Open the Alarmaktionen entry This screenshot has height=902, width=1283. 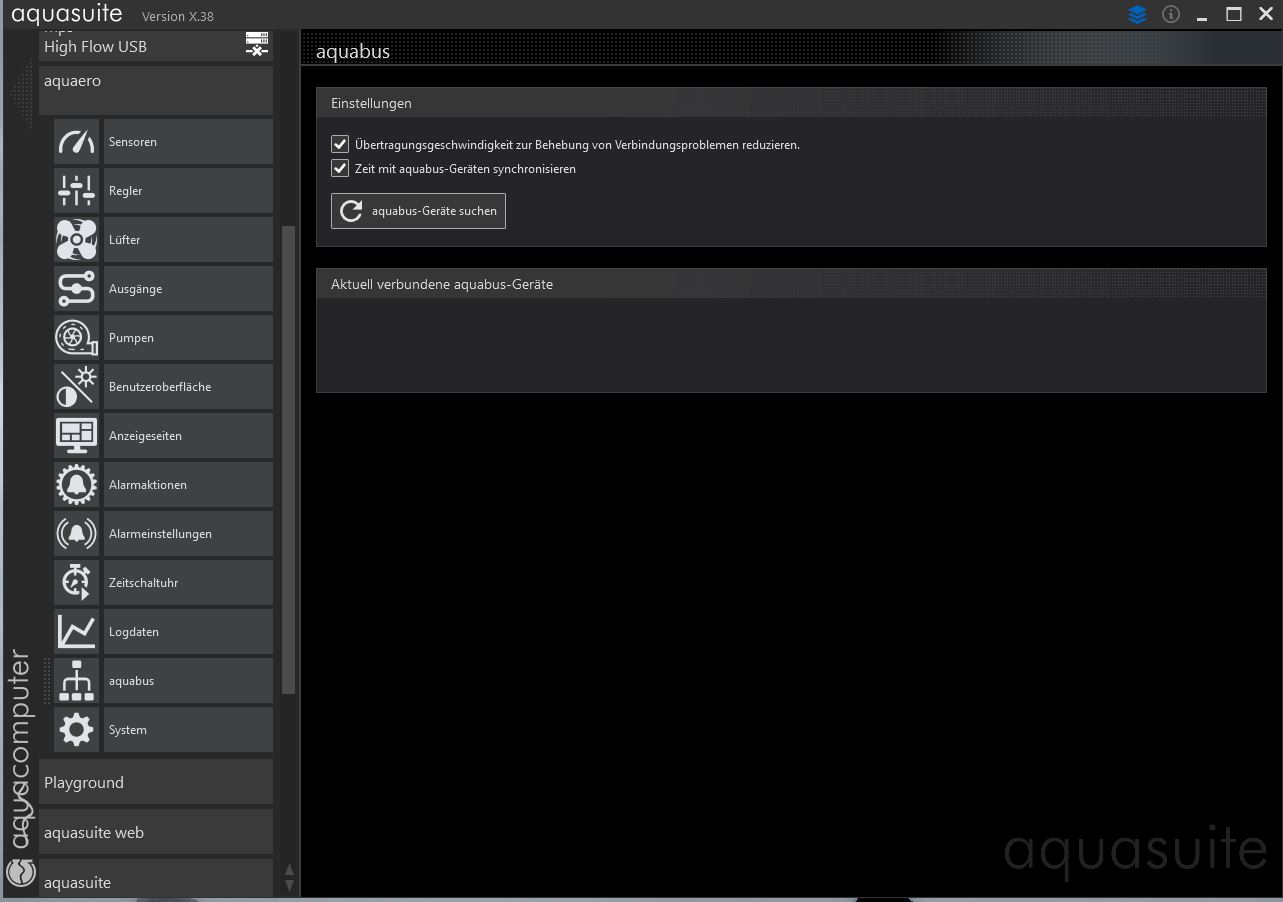[188, 485]
